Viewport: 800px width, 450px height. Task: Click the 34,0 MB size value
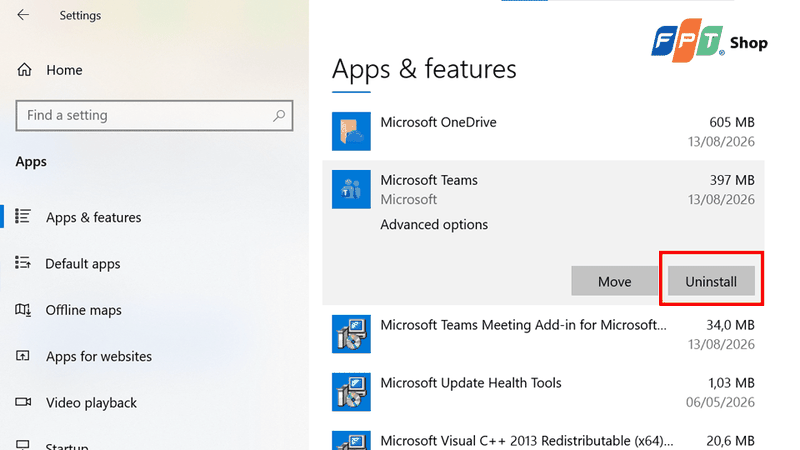[730, 325]
